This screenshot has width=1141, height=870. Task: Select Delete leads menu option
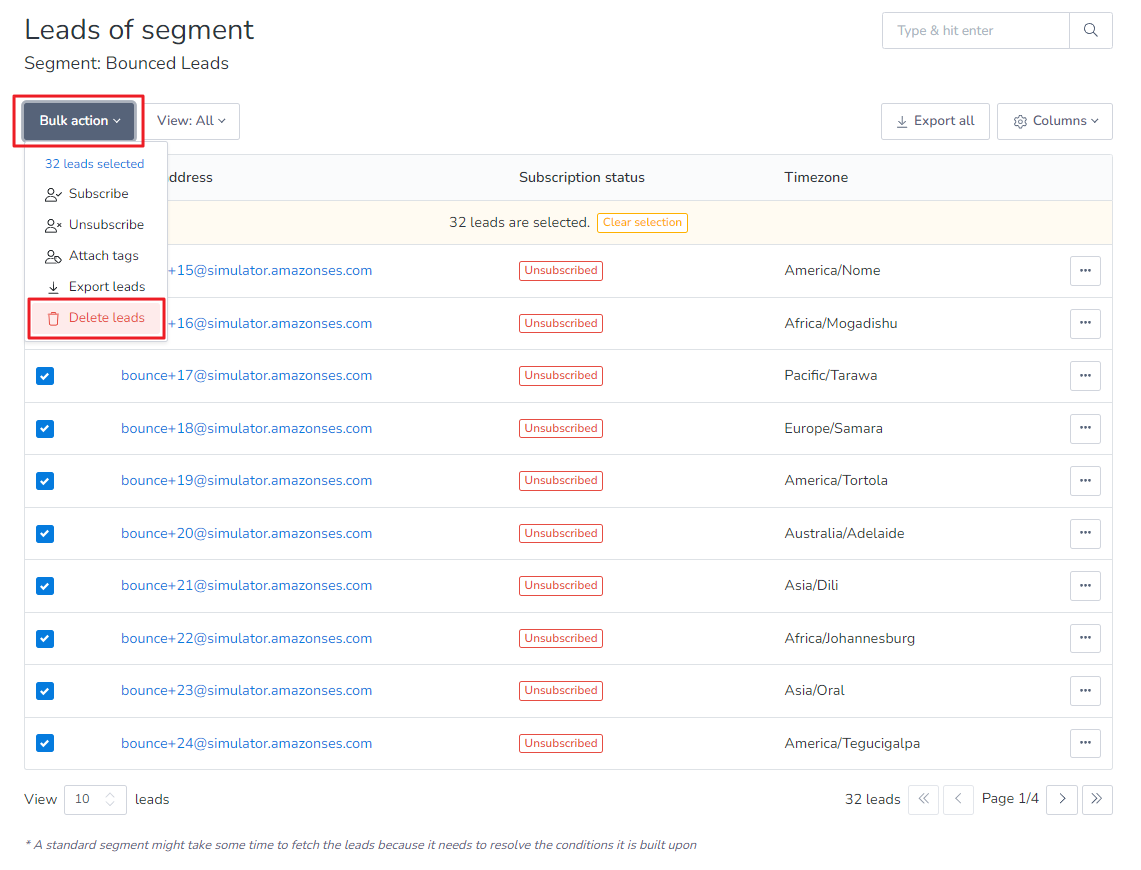(x=96, y=318)
